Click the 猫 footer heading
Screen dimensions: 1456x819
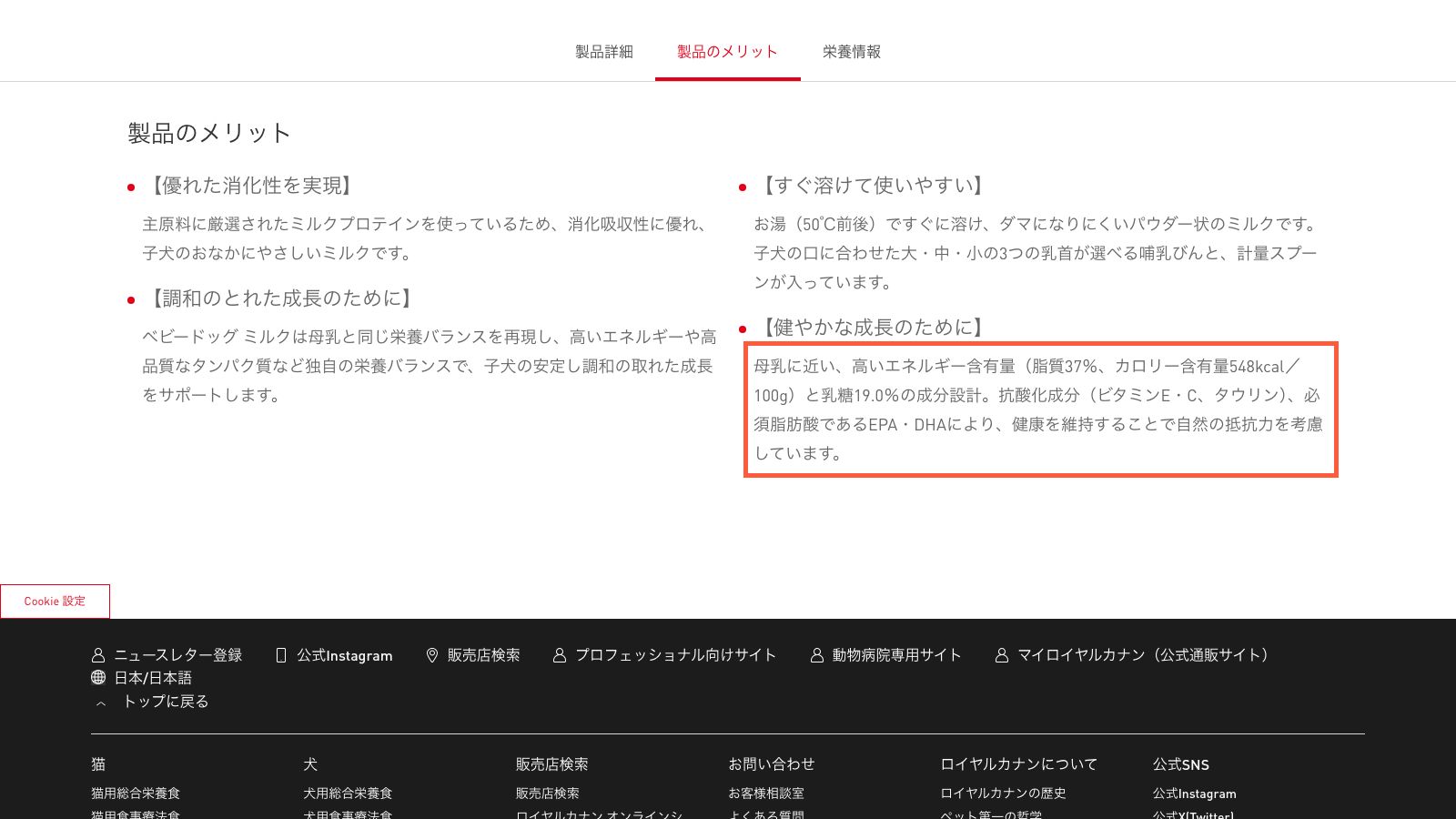click(x=98, y=764)
